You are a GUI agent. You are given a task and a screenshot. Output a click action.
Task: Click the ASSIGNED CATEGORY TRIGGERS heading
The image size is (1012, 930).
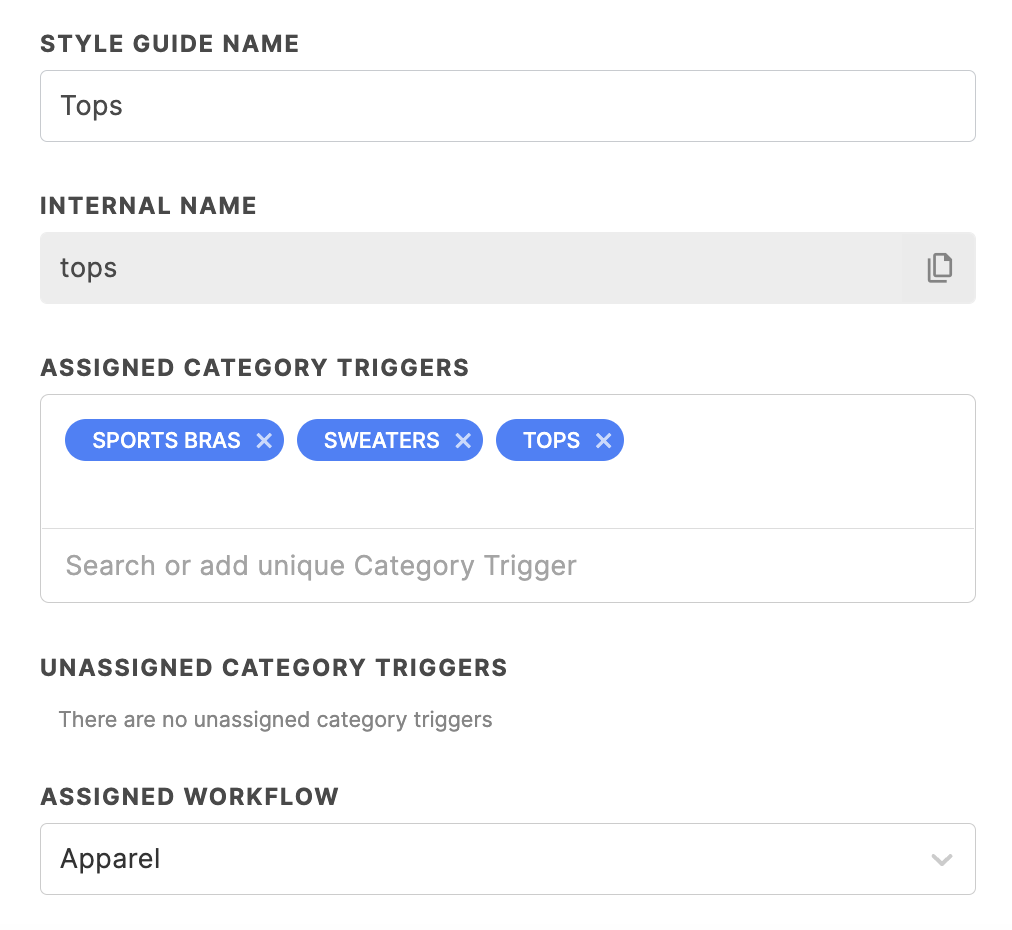click(254, 367)
